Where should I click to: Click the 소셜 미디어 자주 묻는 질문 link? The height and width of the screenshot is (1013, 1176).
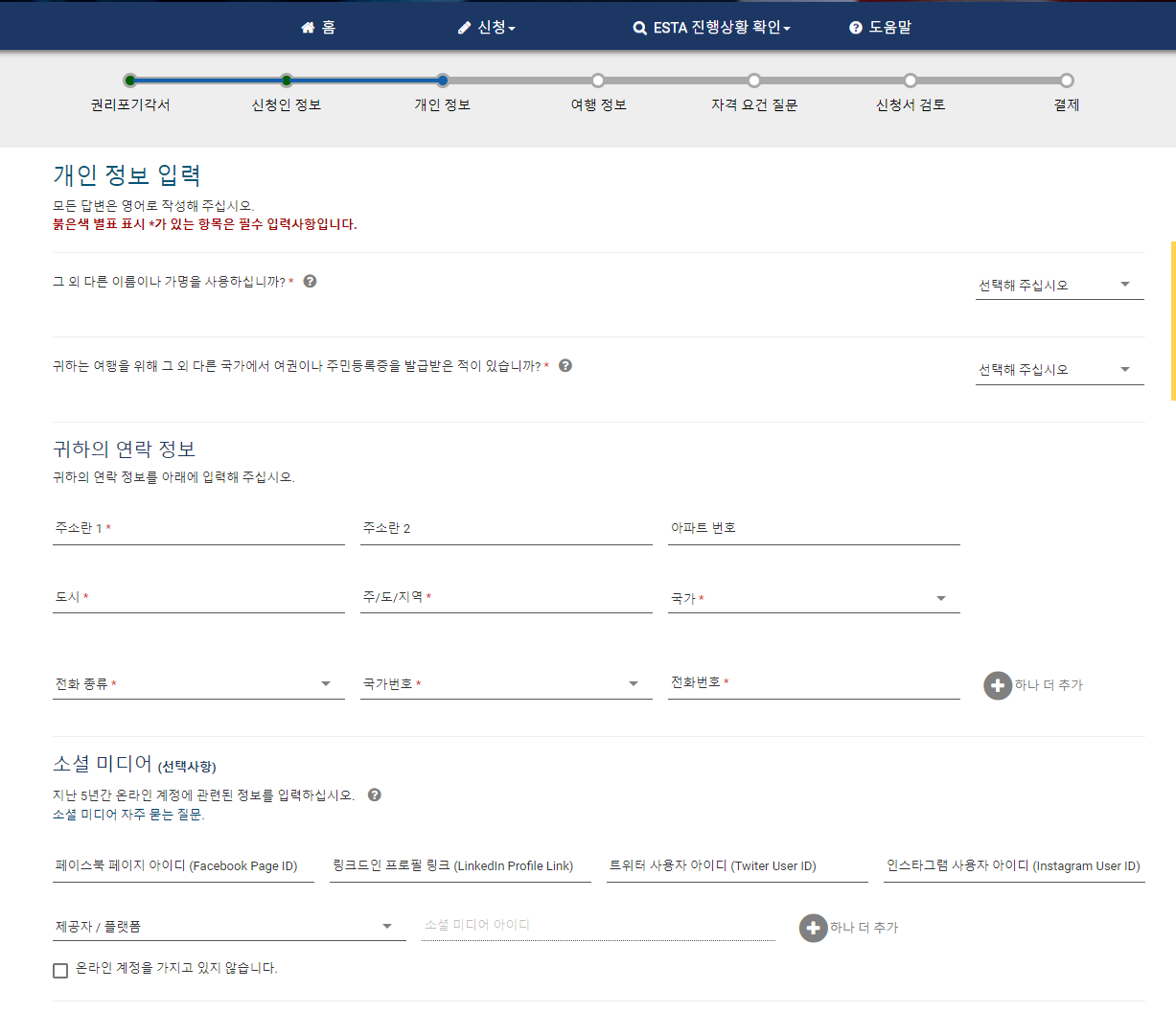click(x=128, y=815)
